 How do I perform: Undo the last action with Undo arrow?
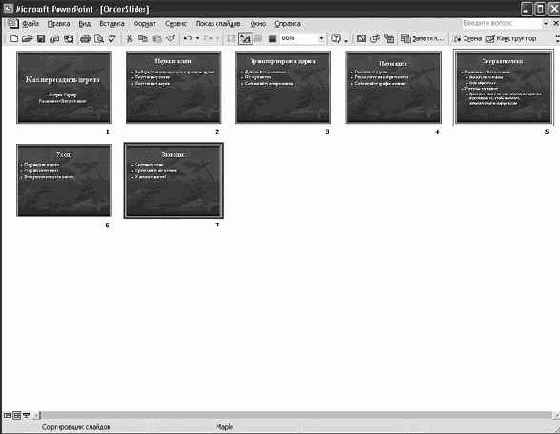click(x=188, y=38)
